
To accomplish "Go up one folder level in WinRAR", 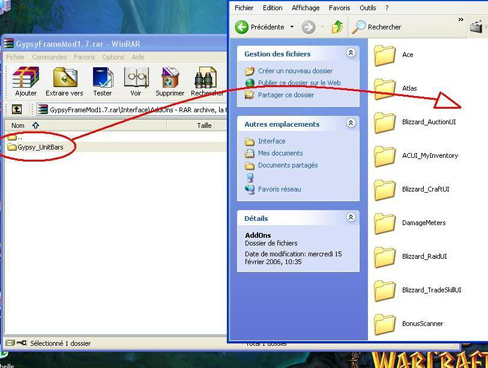I will [17, 109].
